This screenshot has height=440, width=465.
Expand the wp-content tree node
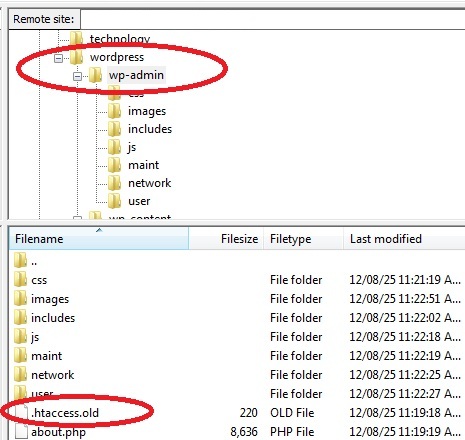(77, 218)
